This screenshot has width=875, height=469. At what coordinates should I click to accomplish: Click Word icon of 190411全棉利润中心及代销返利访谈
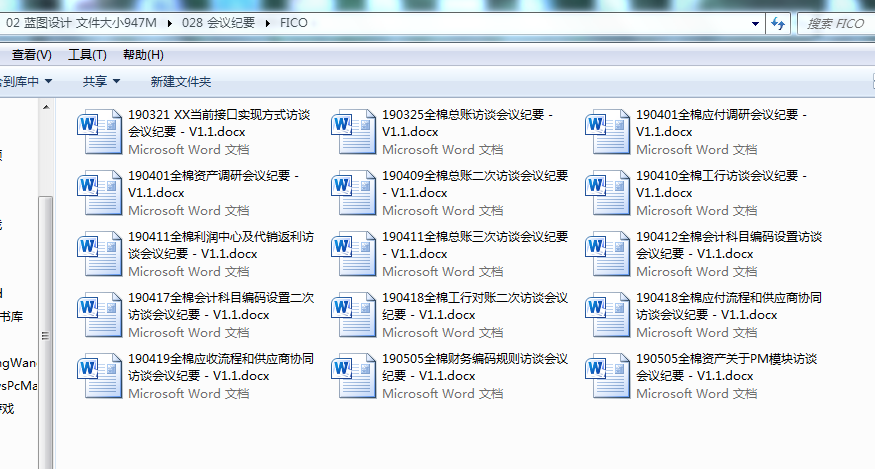99,254
